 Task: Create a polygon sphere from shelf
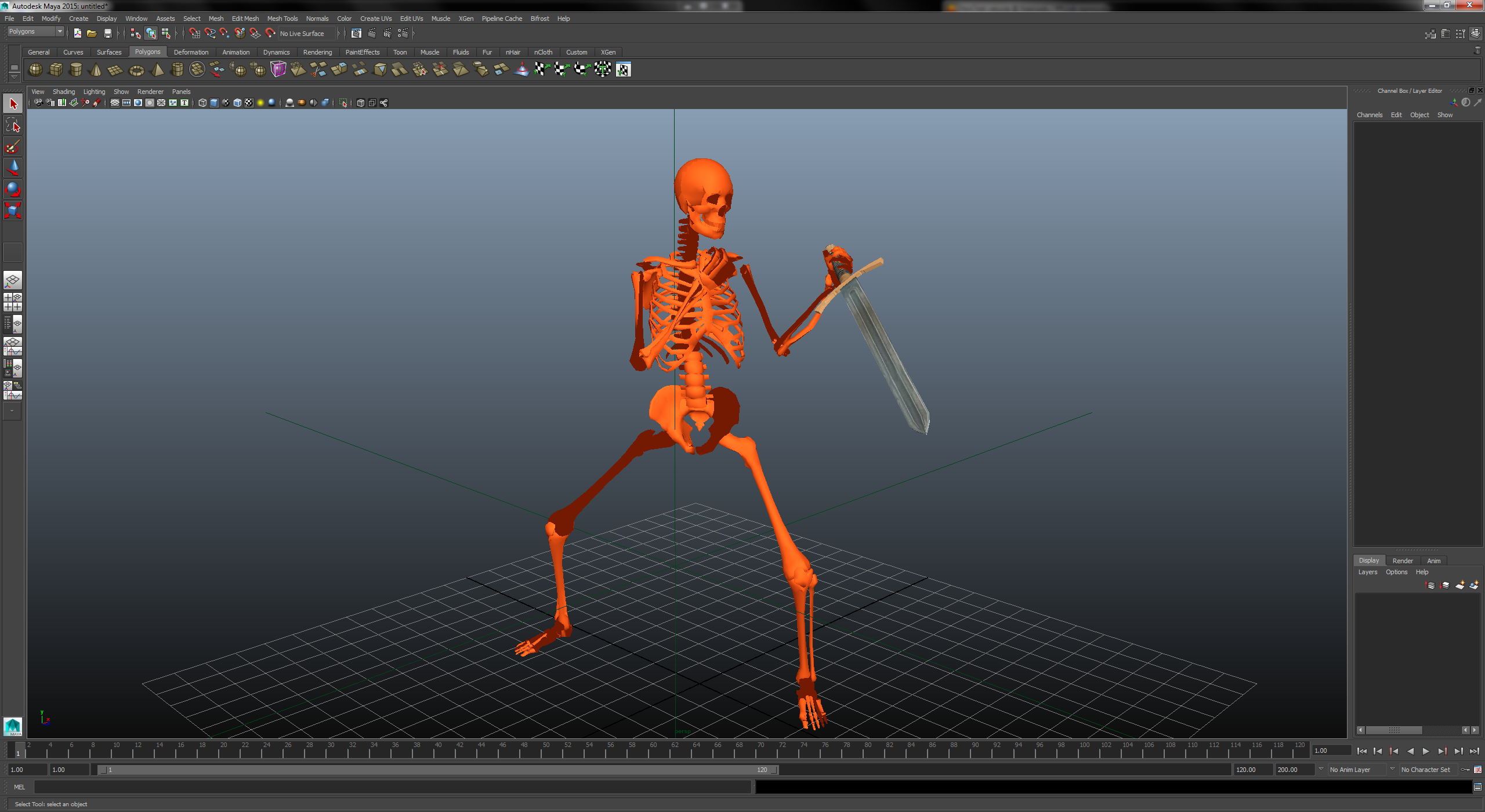point(35,70)
